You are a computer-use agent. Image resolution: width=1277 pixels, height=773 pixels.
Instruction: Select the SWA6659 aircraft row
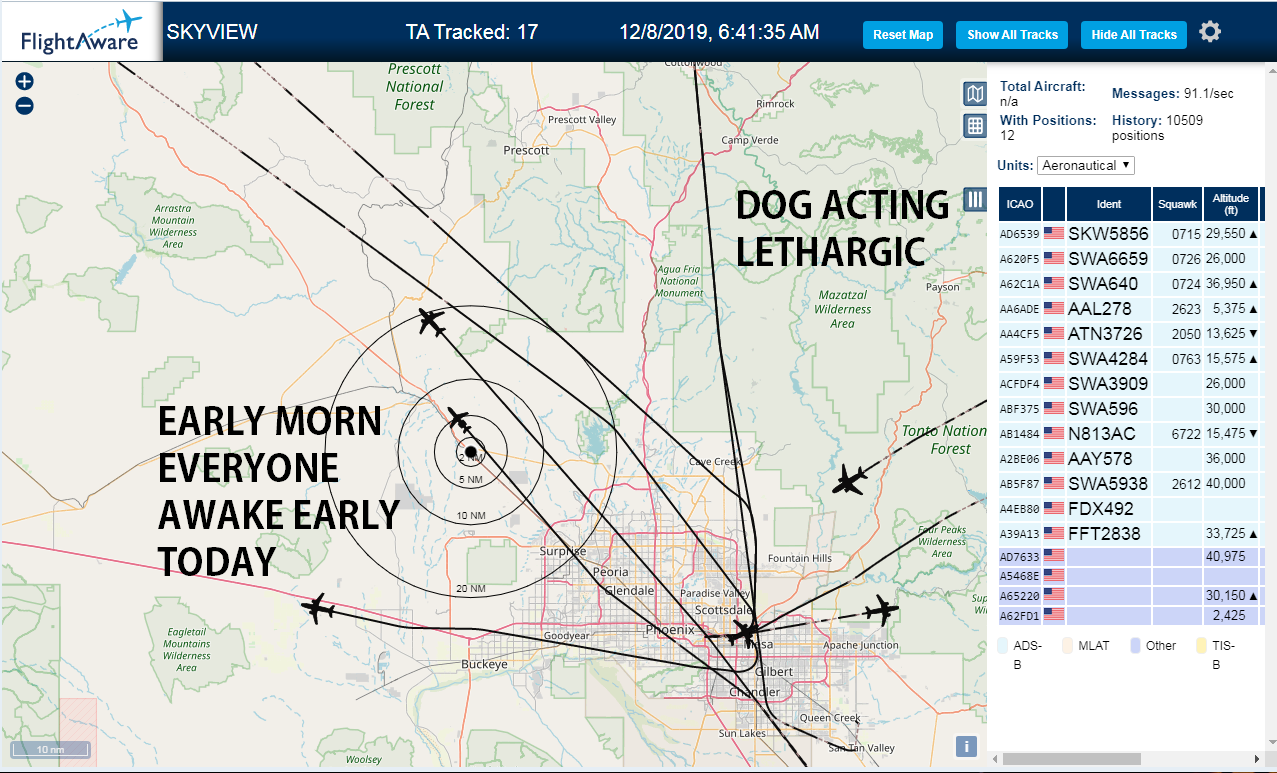1131,259
